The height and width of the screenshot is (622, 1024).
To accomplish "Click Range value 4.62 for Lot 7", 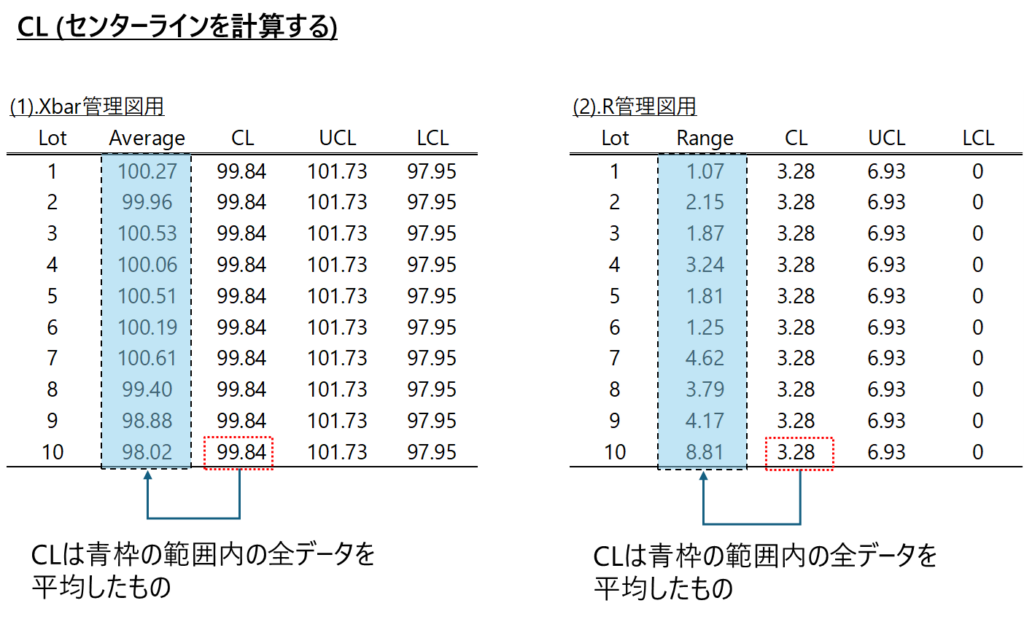I will pyautogui.click(x=704, y=358).
